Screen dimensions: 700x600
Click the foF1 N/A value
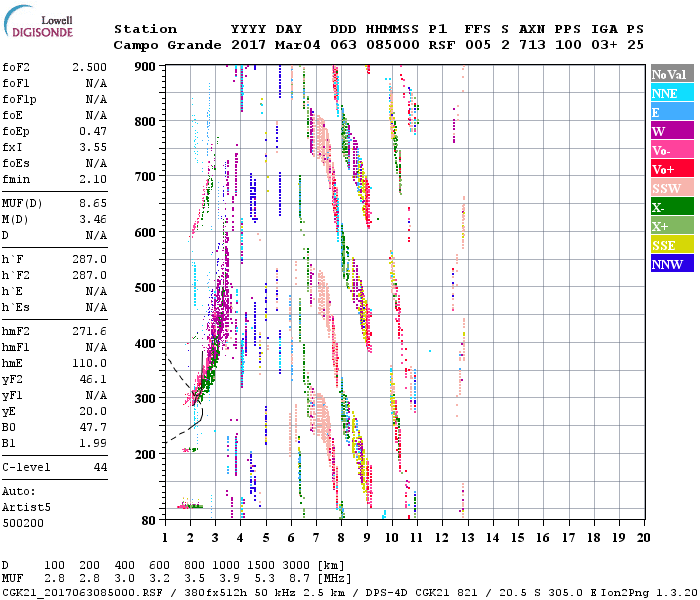coord(96,83)
